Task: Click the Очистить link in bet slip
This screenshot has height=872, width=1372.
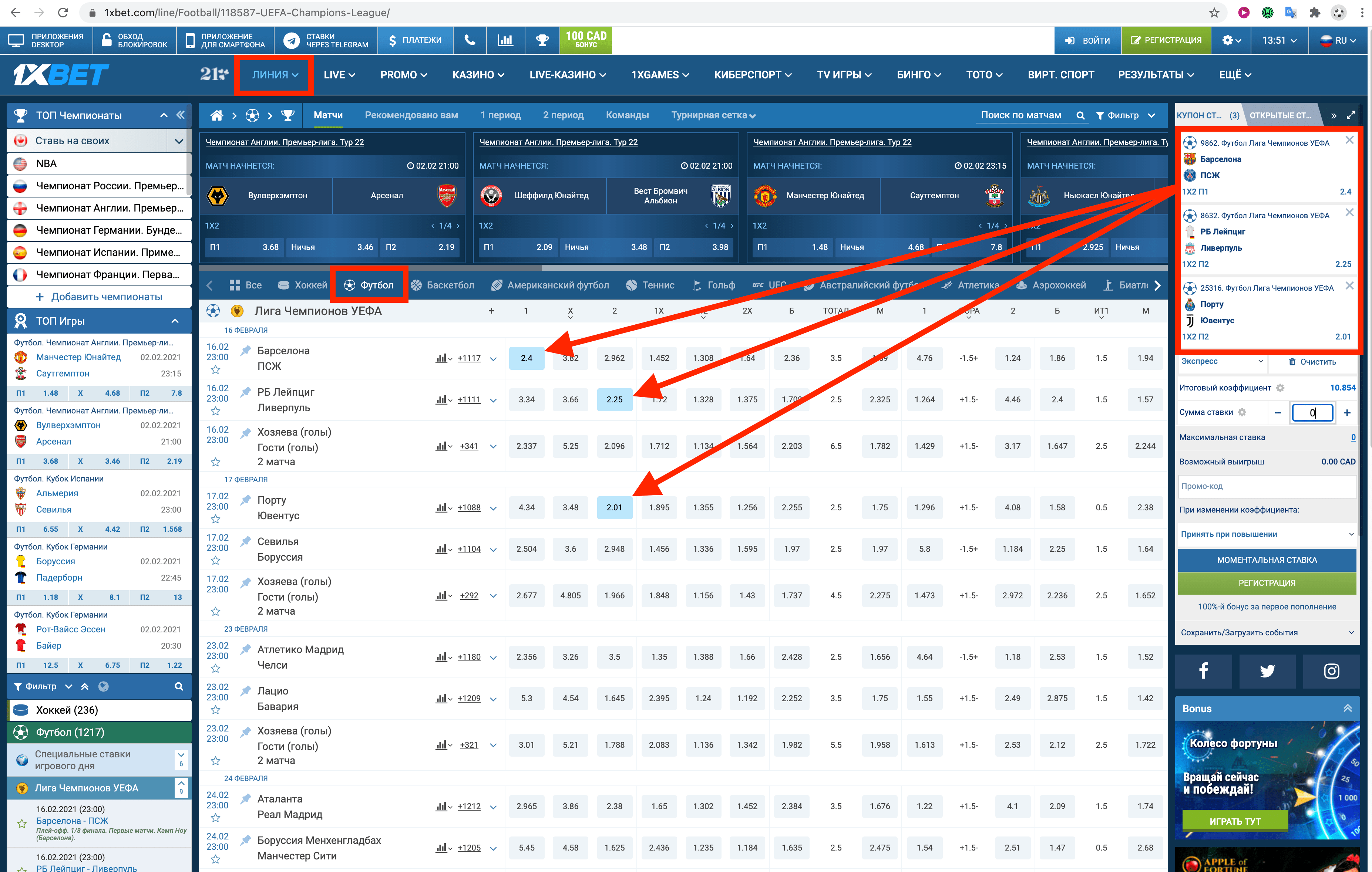Action: [x=1312, y=362]
